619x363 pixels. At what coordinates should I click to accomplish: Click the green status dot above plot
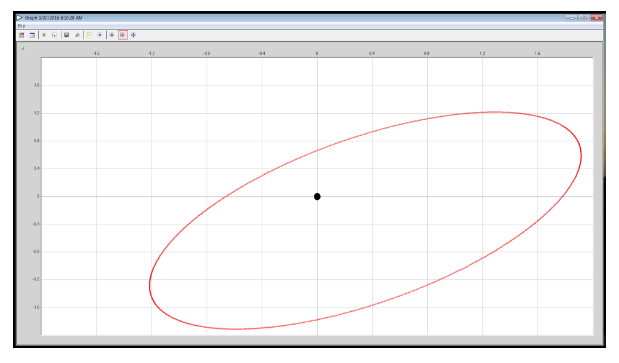coord(23,48)
